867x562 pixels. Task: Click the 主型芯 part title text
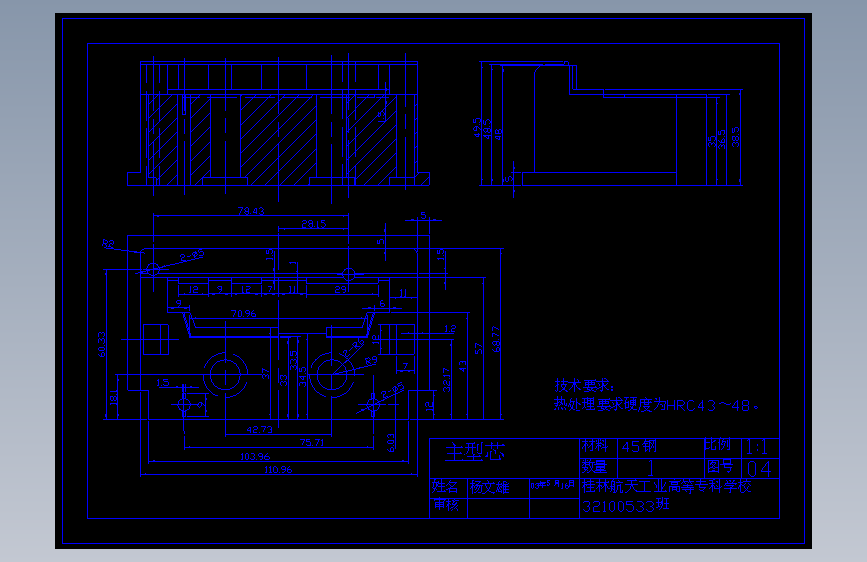(475, 452)
